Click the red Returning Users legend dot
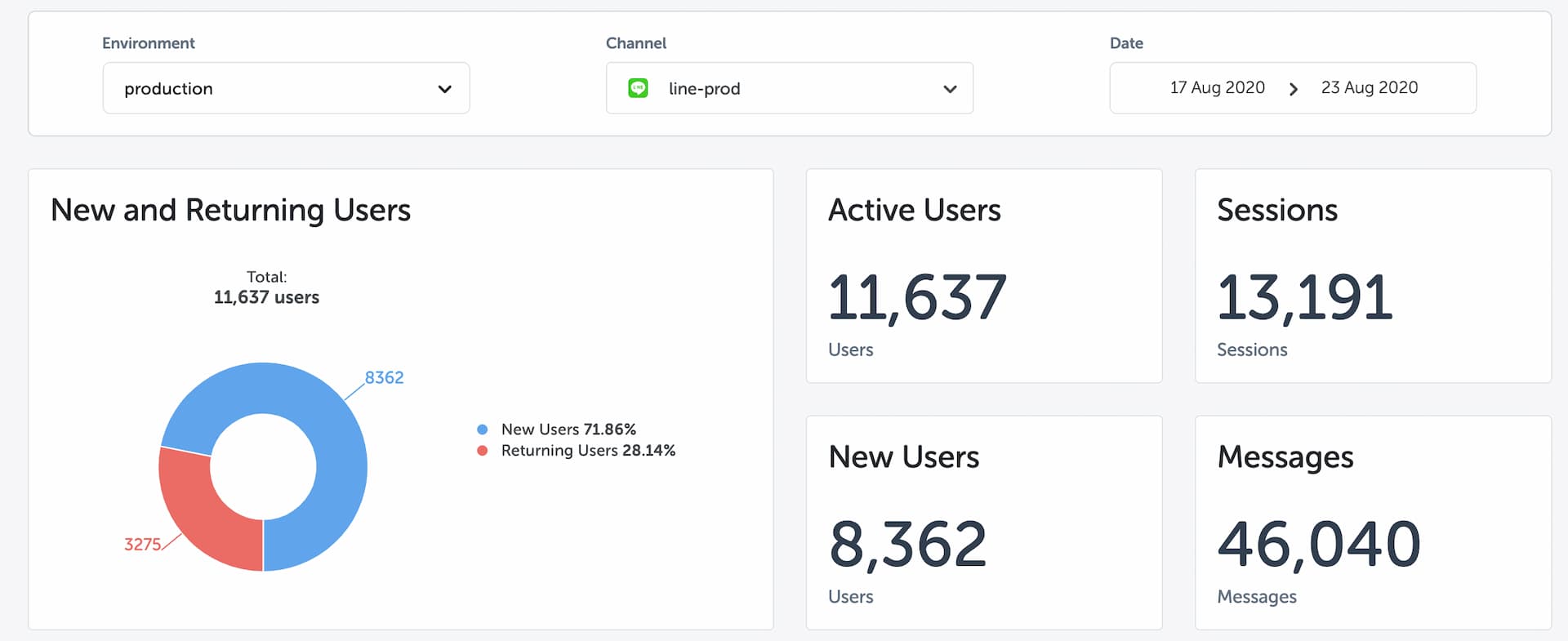 pyautogui.click(x=482, y=451)
